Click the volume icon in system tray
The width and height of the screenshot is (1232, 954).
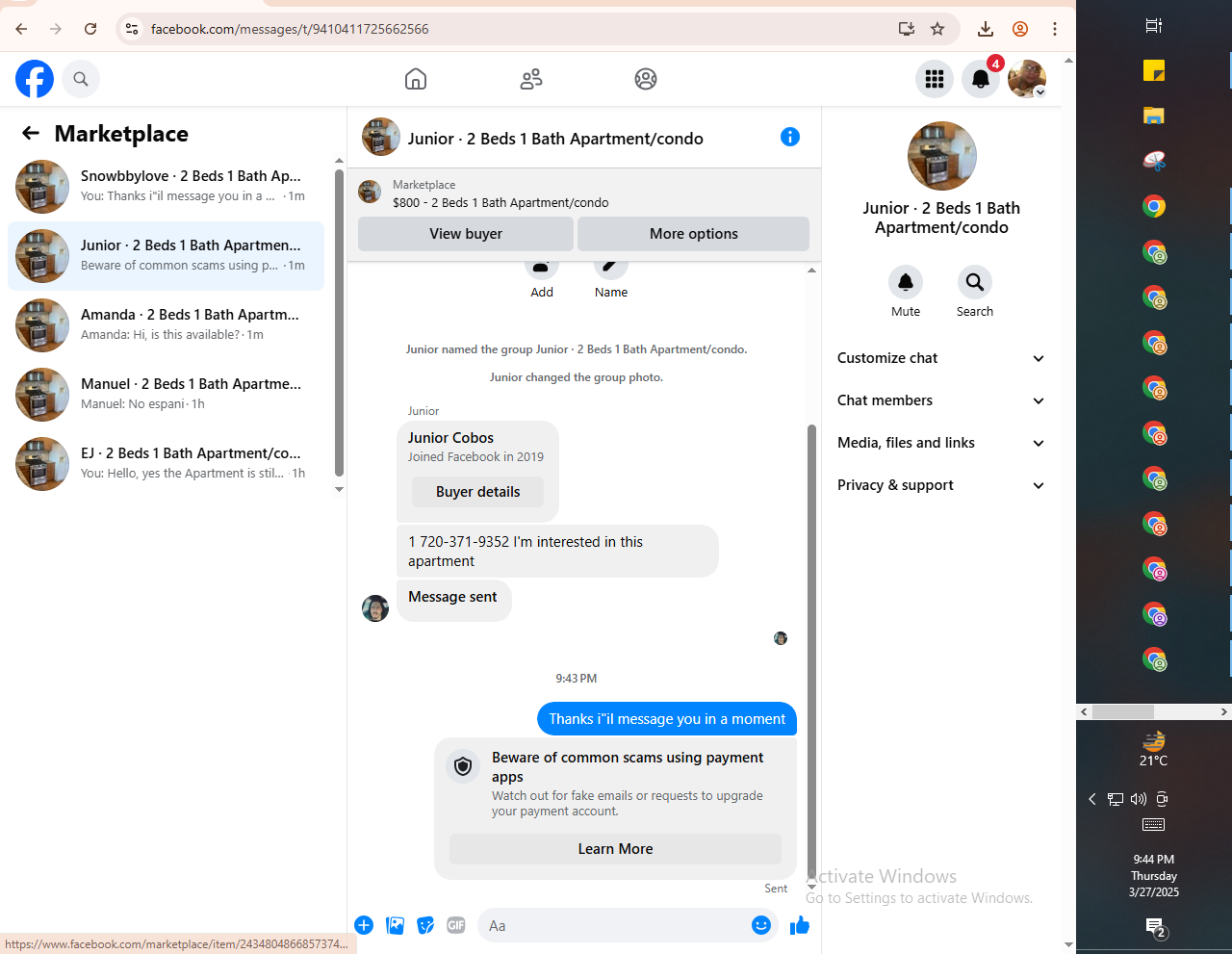[1139, 799]
